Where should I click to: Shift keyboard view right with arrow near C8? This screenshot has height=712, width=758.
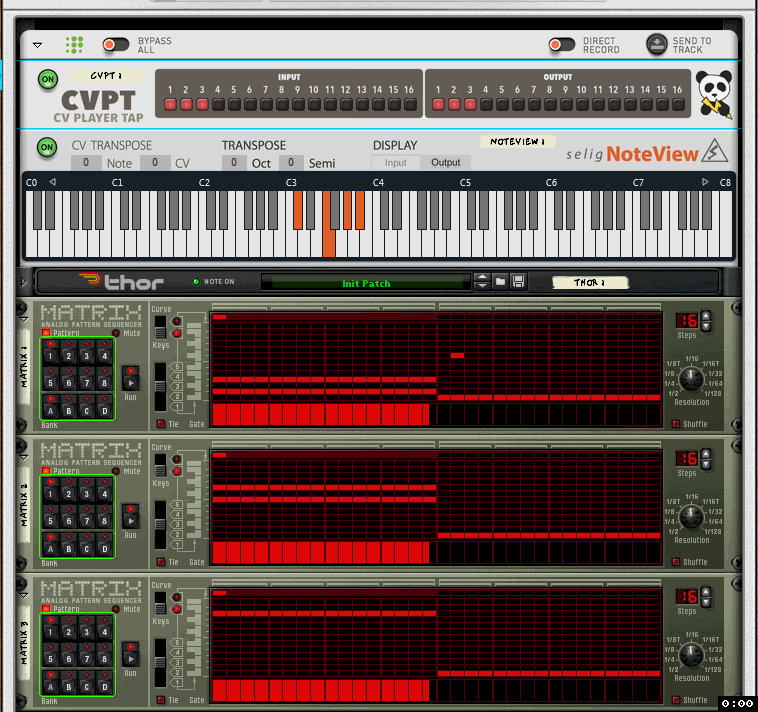click(705, 182)
